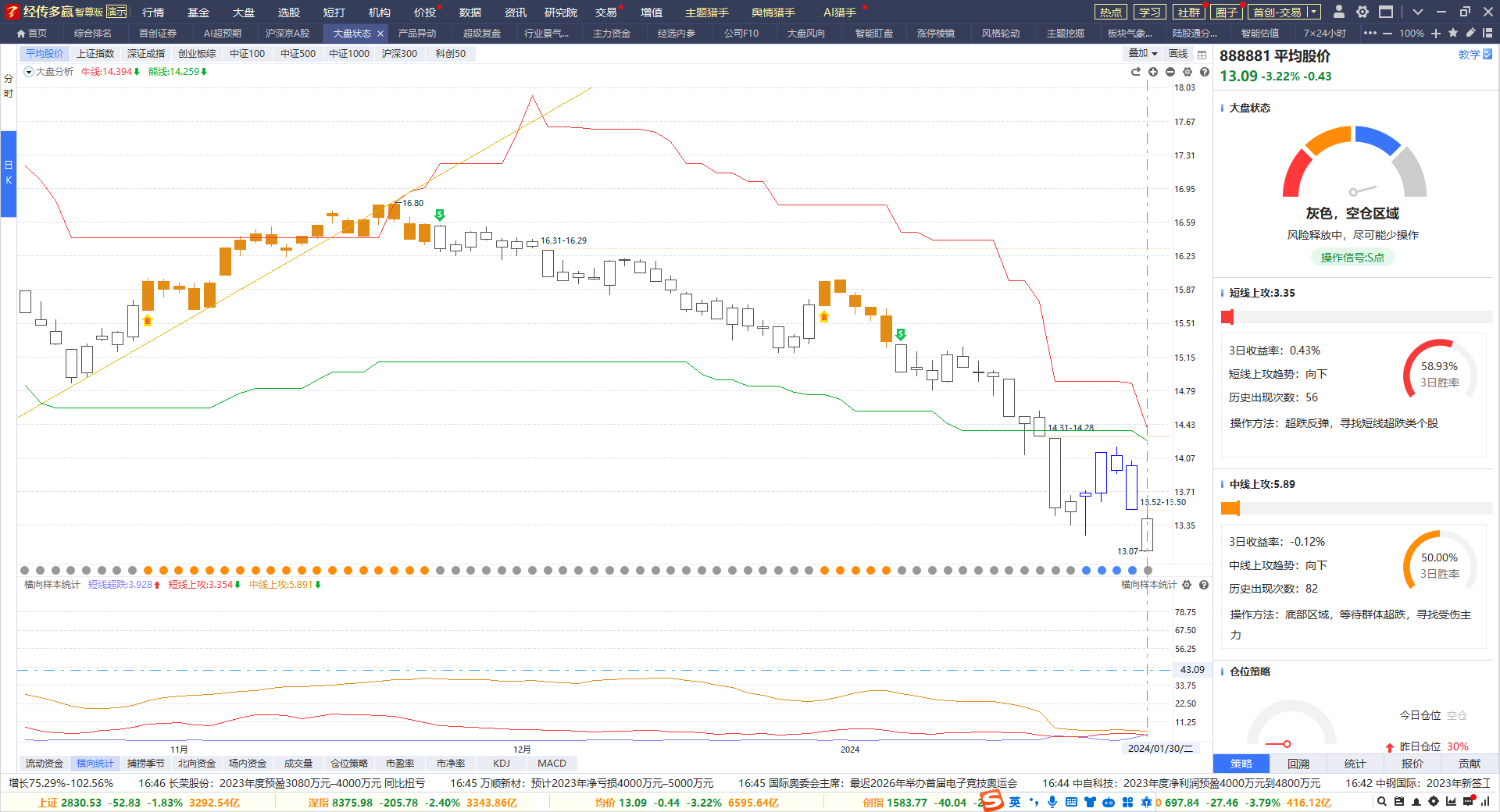This screenshot has width=1500, height=812.
Task: Open chart help question mark icon
Action: [1205, 72]
